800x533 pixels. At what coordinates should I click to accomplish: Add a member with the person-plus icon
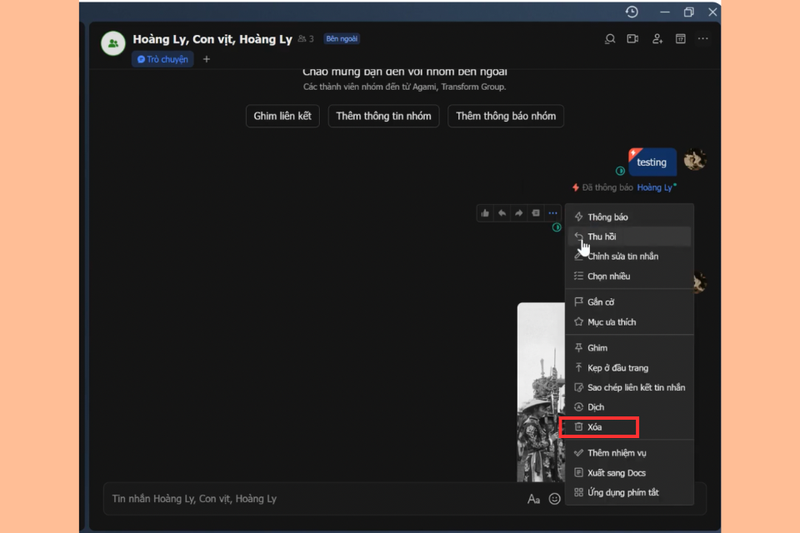[x=657, y=39]
